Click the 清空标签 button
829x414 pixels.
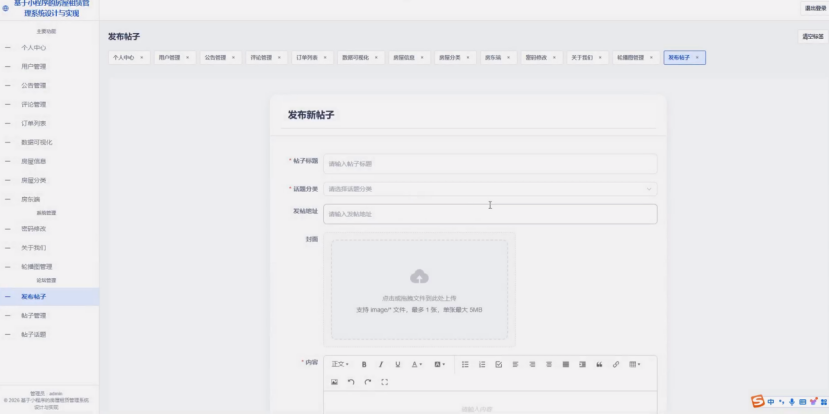click(x=813, y=36)
